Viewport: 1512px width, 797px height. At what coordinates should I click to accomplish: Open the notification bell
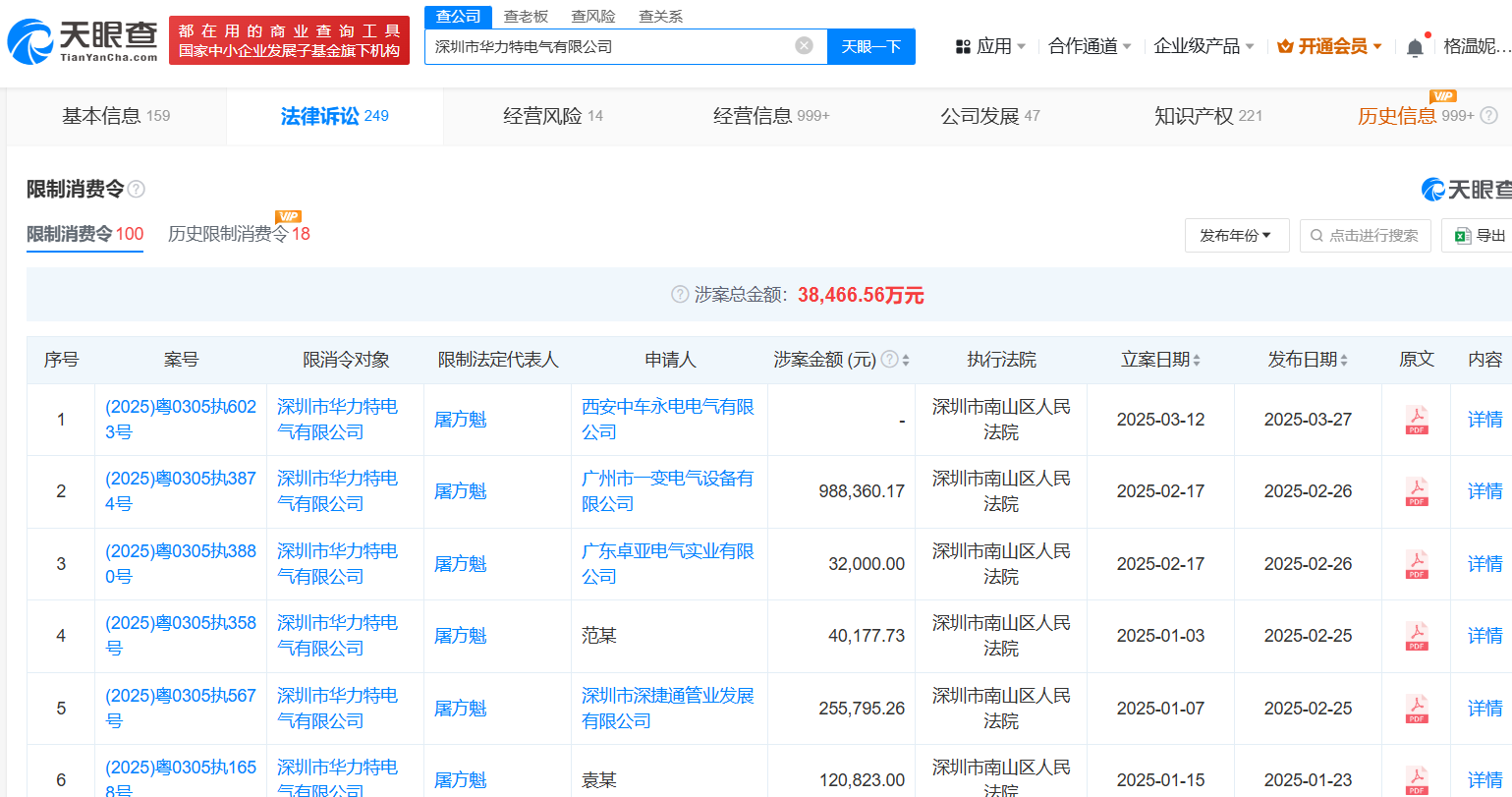(x=1415, y=46)
